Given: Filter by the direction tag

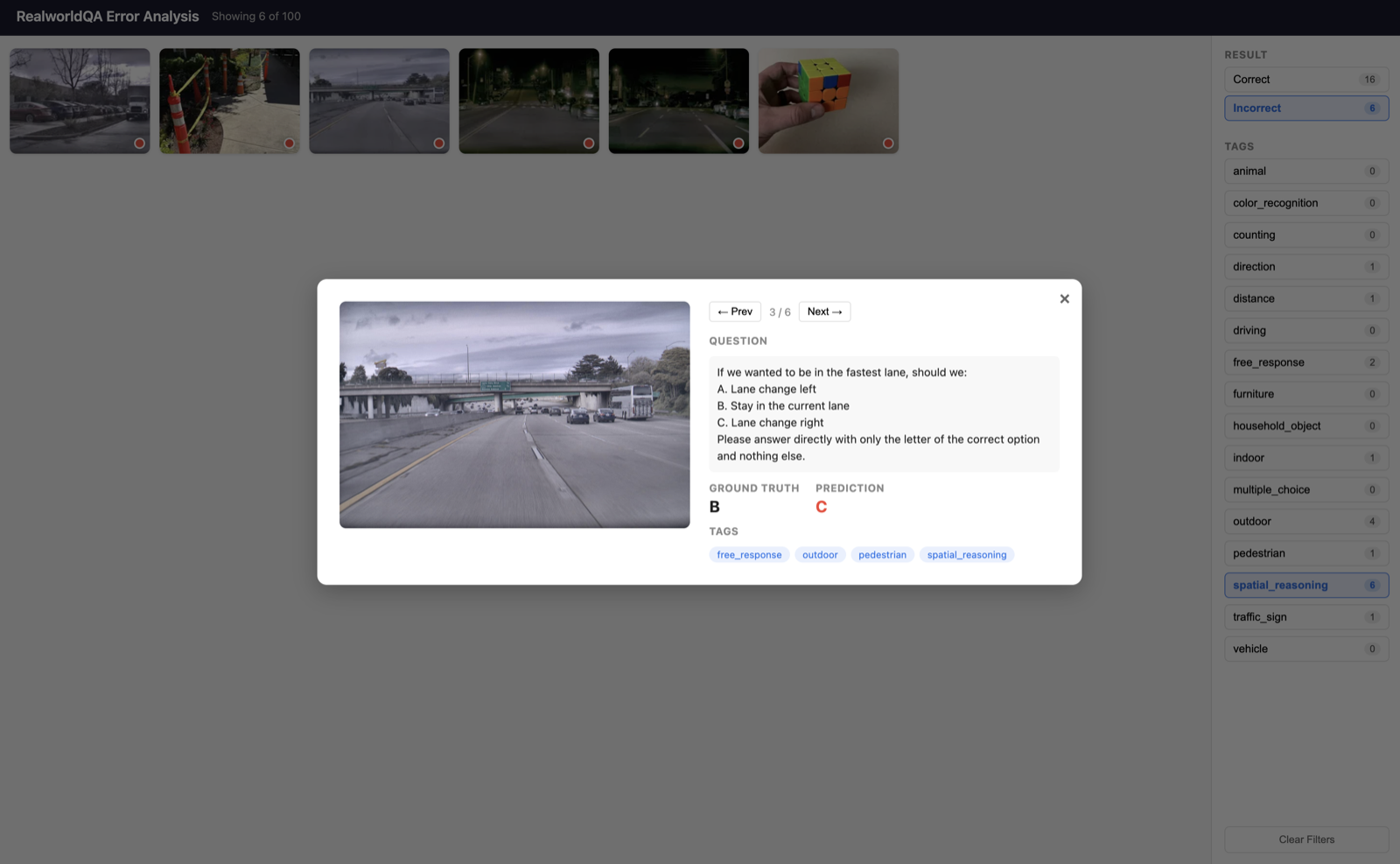Looking at the screenshot, I should point(1306,267).
